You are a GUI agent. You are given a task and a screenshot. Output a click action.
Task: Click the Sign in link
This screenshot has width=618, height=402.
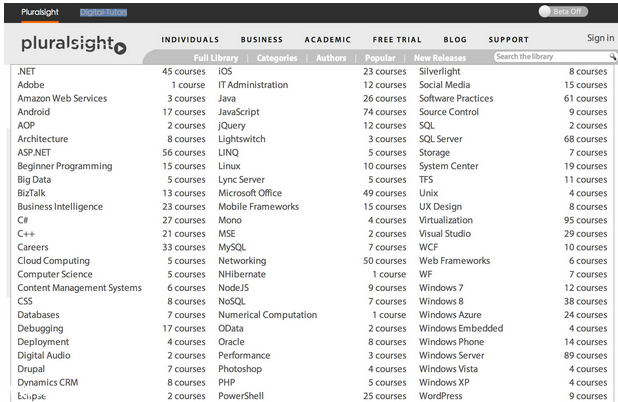pyautogui.click(x=600, y=38)
